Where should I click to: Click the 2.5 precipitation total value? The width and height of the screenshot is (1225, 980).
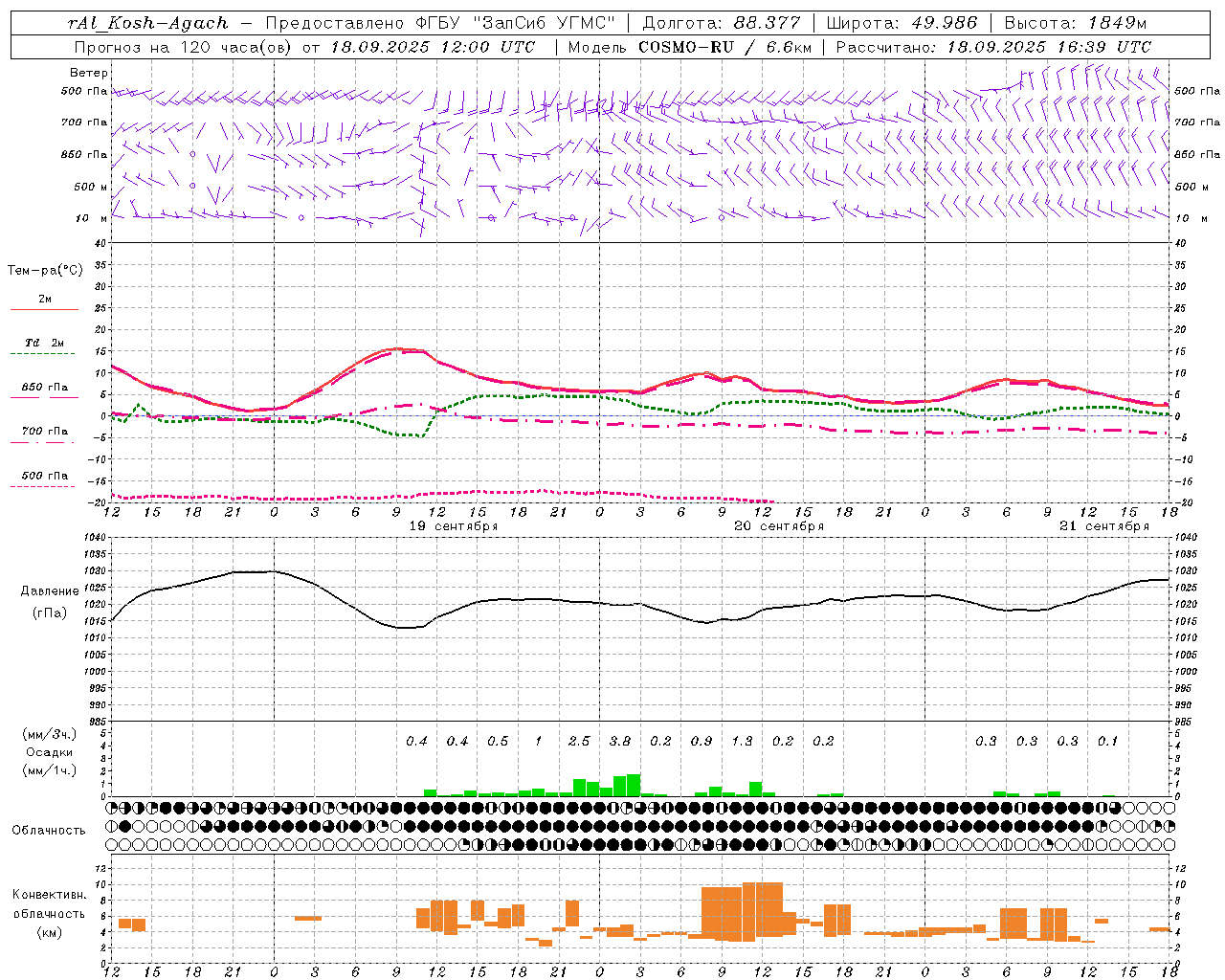tap(579, 742)
